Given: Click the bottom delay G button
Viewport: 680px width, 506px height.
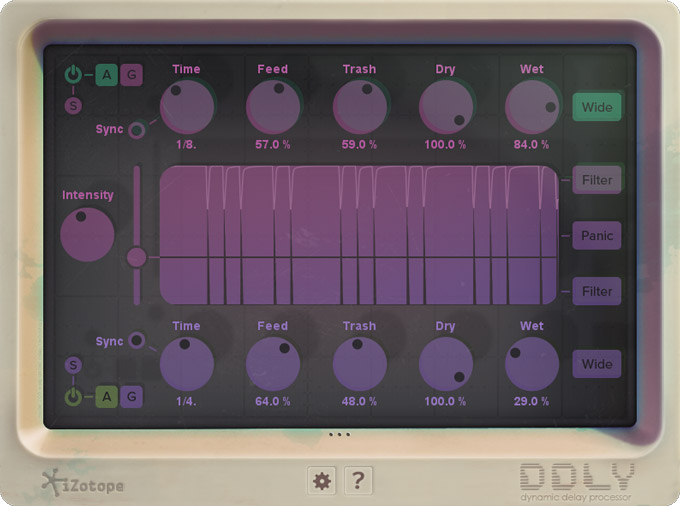Looking at the screenshot, I should click(131, 397).
